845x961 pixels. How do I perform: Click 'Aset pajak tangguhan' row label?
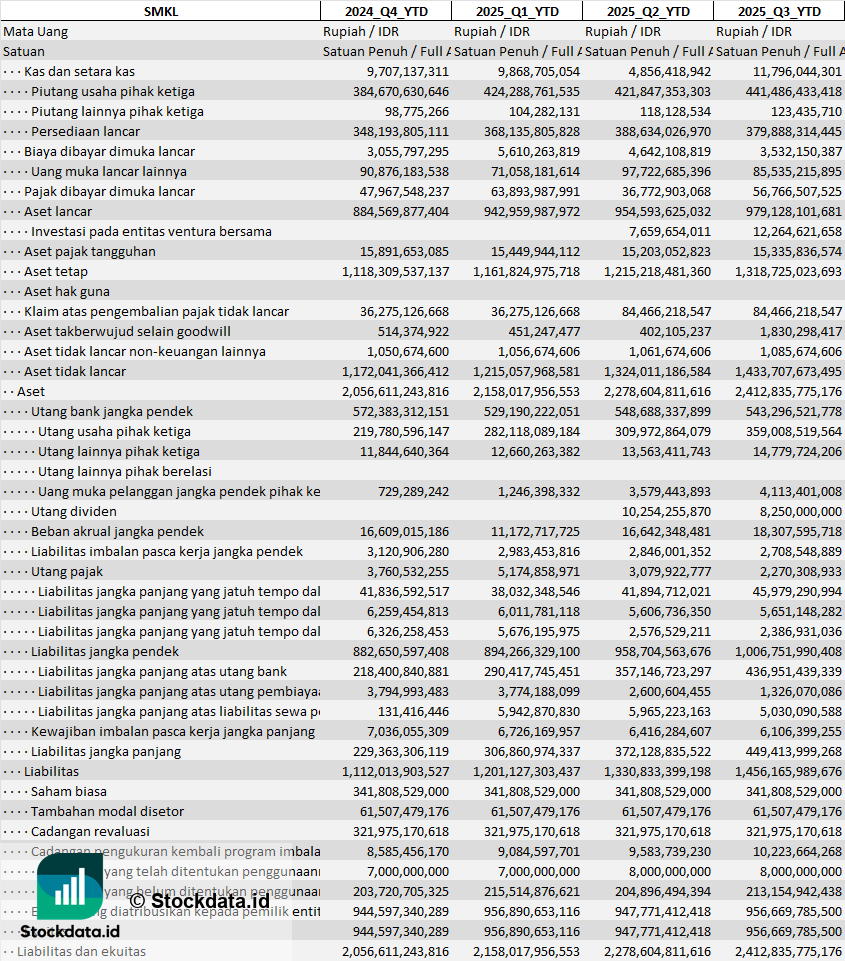tap(90, 251)
